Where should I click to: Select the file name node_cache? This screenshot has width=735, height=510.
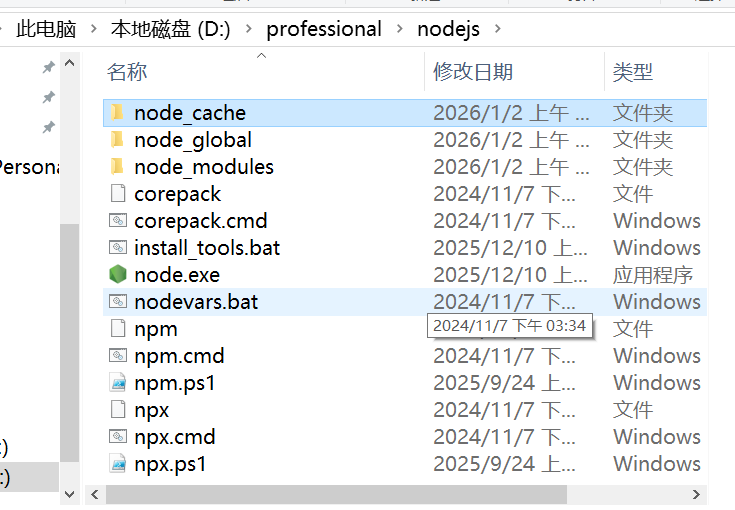tap(190, 113)
